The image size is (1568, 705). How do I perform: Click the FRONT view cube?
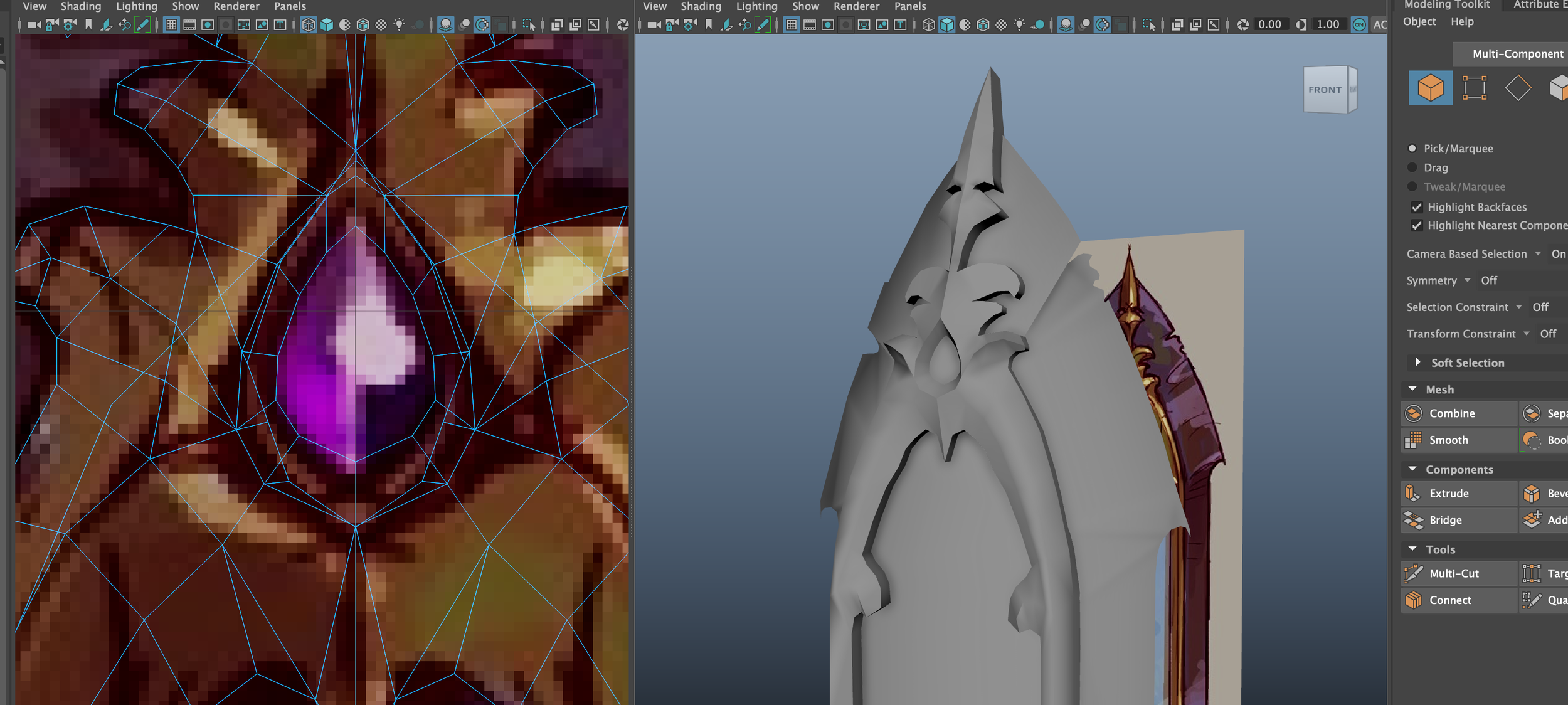coord(1325,90)
